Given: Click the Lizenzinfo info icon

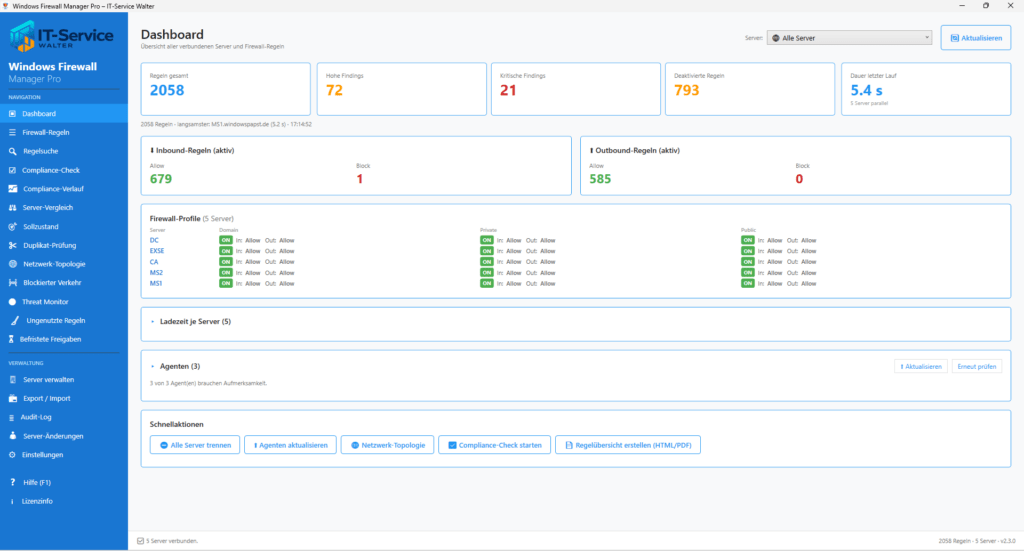Looking at the screenshot, I should pos(12,501).
